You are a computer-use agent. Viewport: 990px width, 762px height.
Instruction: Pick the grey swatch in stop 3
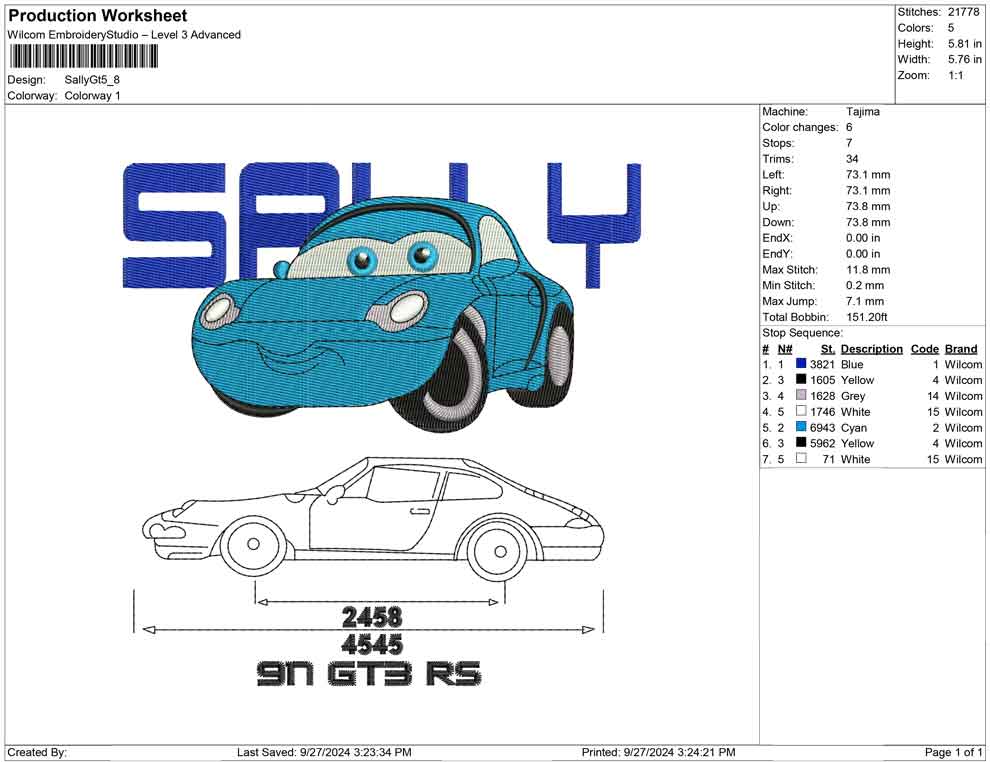(x=801, y=396)
